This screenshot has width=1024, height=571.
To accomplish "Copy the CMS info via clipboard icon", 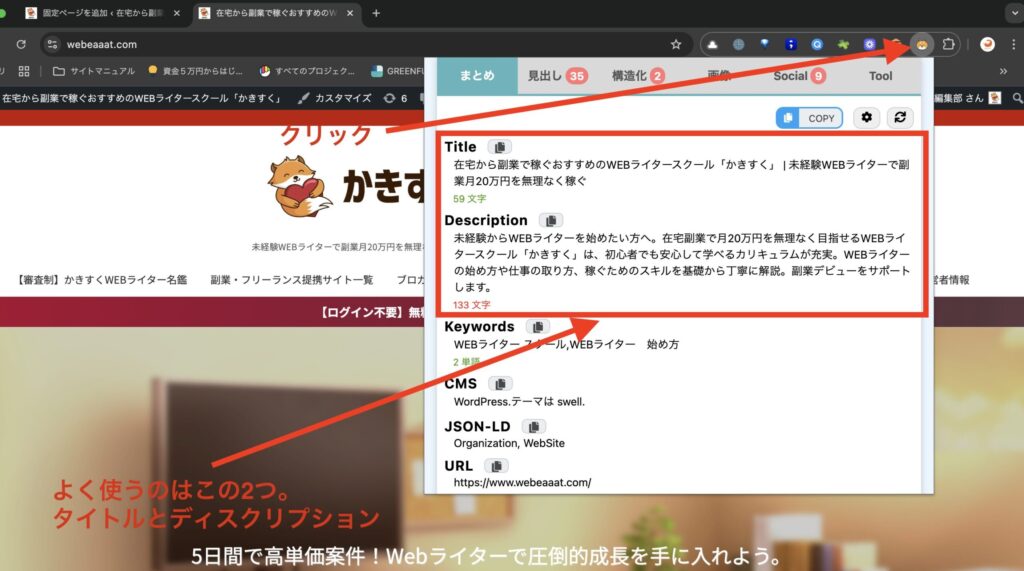I will pyautogui.click(x=501, y=383).
